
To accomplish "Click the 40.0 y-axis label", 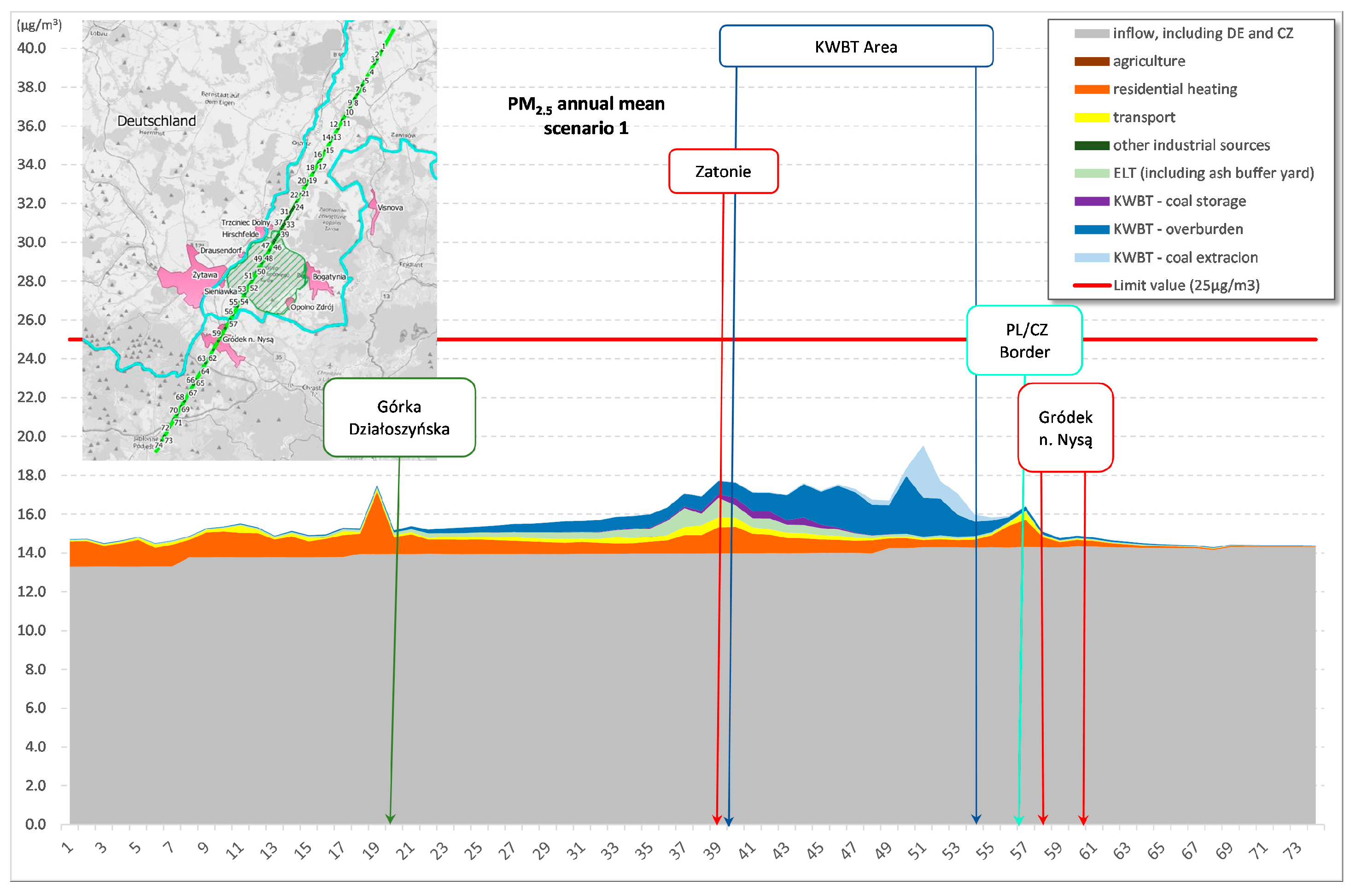I will 31,48.
